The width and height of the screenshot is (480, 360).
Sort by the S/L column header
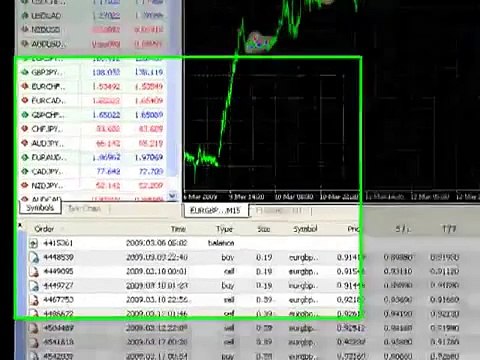pos(402,229)
